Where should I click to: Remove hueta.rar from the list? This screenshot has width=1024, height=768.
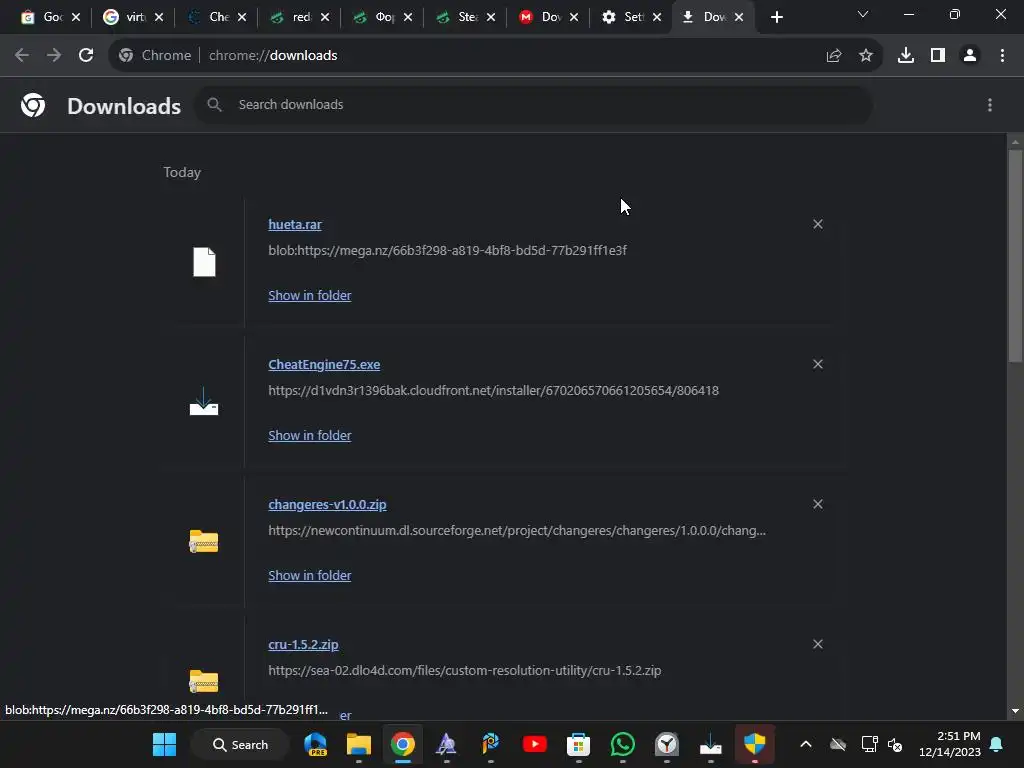(818, 224)
